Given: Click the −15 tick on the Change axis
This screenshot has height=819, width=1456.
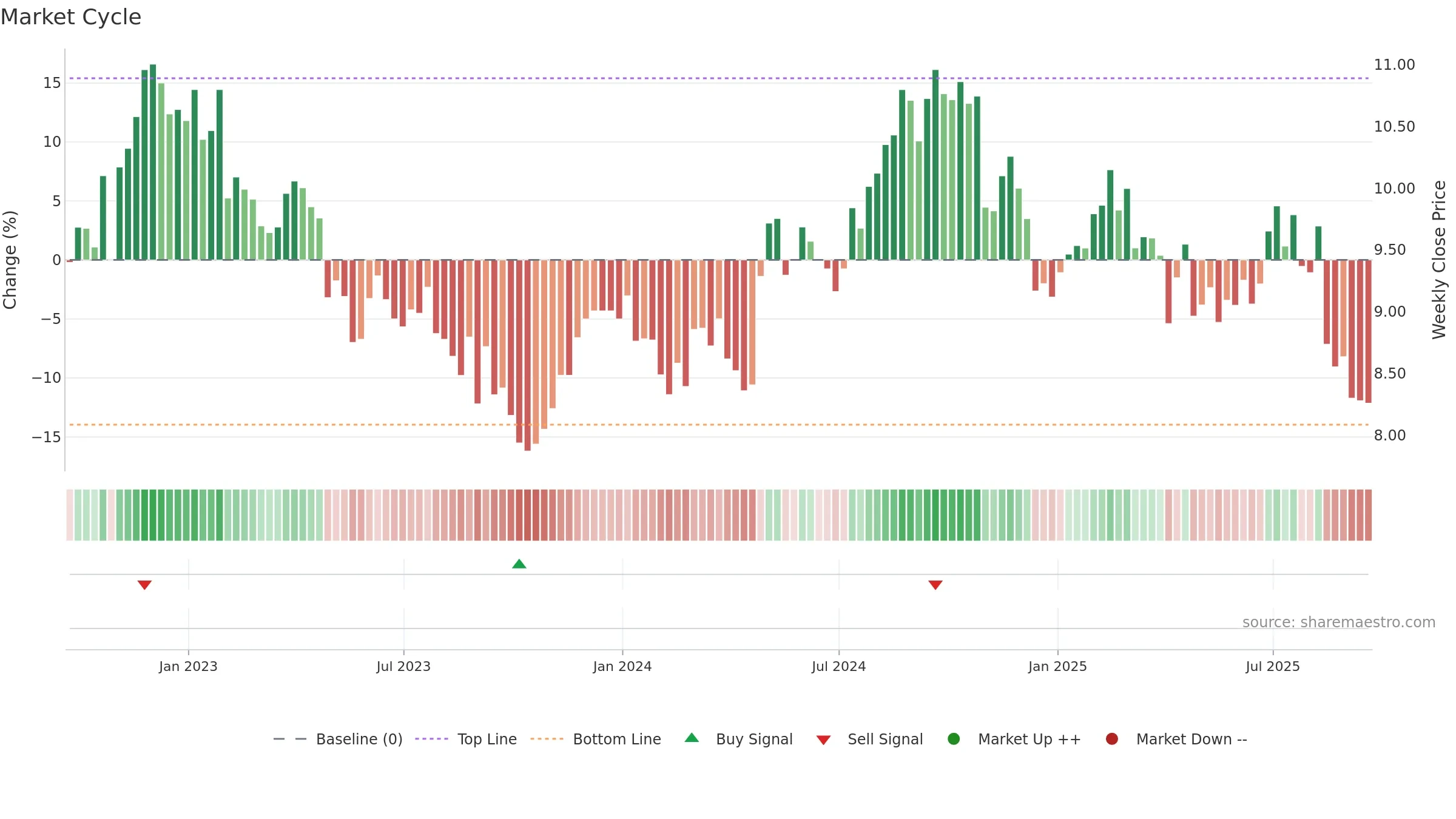Looking at the screenshot, I should point(47,437).
